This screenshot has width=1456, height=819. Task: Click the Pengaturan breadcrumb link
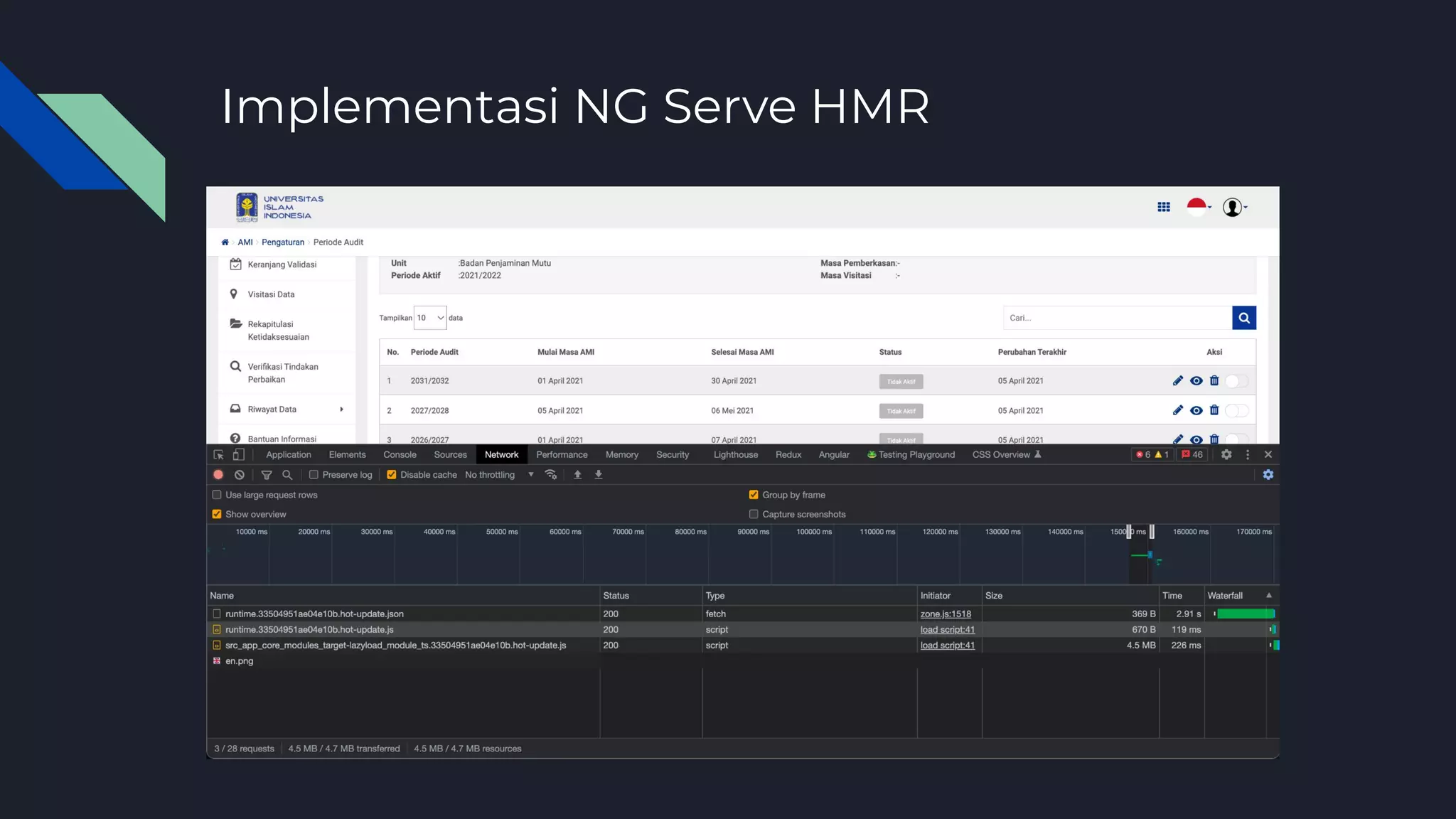tap(283, 242)
